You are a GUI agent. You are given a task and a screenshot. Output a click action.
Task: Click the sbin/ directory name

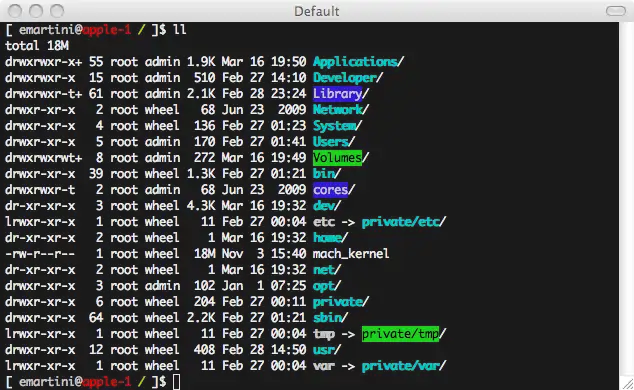click(x=330, y=318)
